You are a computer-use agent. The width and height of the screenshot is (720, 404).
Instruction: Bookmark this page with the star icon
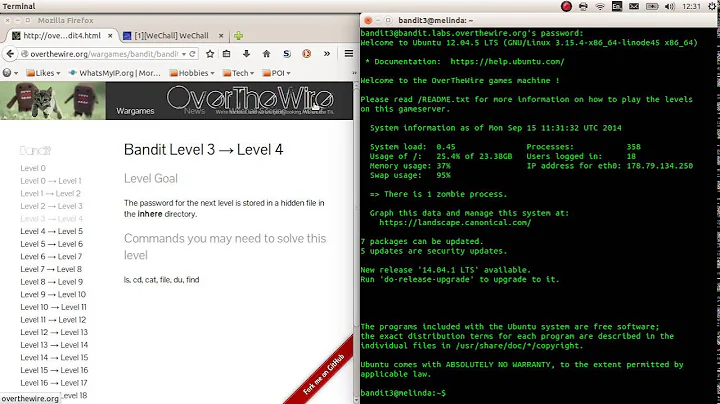click(210, 54)
